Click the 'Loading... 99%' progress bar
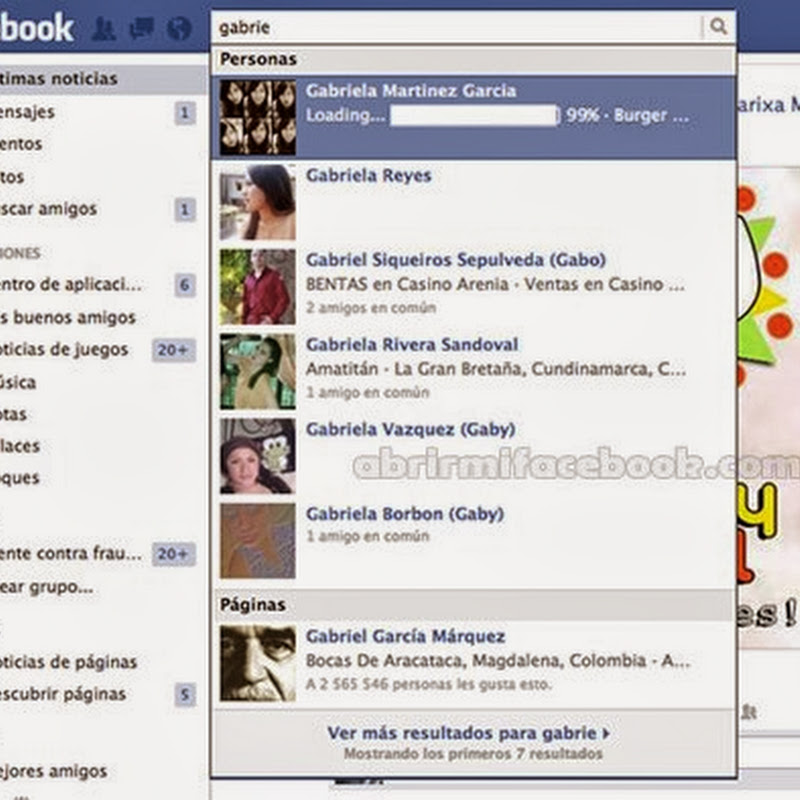Viewport: 800px width, 800px height. click(474, 116)
